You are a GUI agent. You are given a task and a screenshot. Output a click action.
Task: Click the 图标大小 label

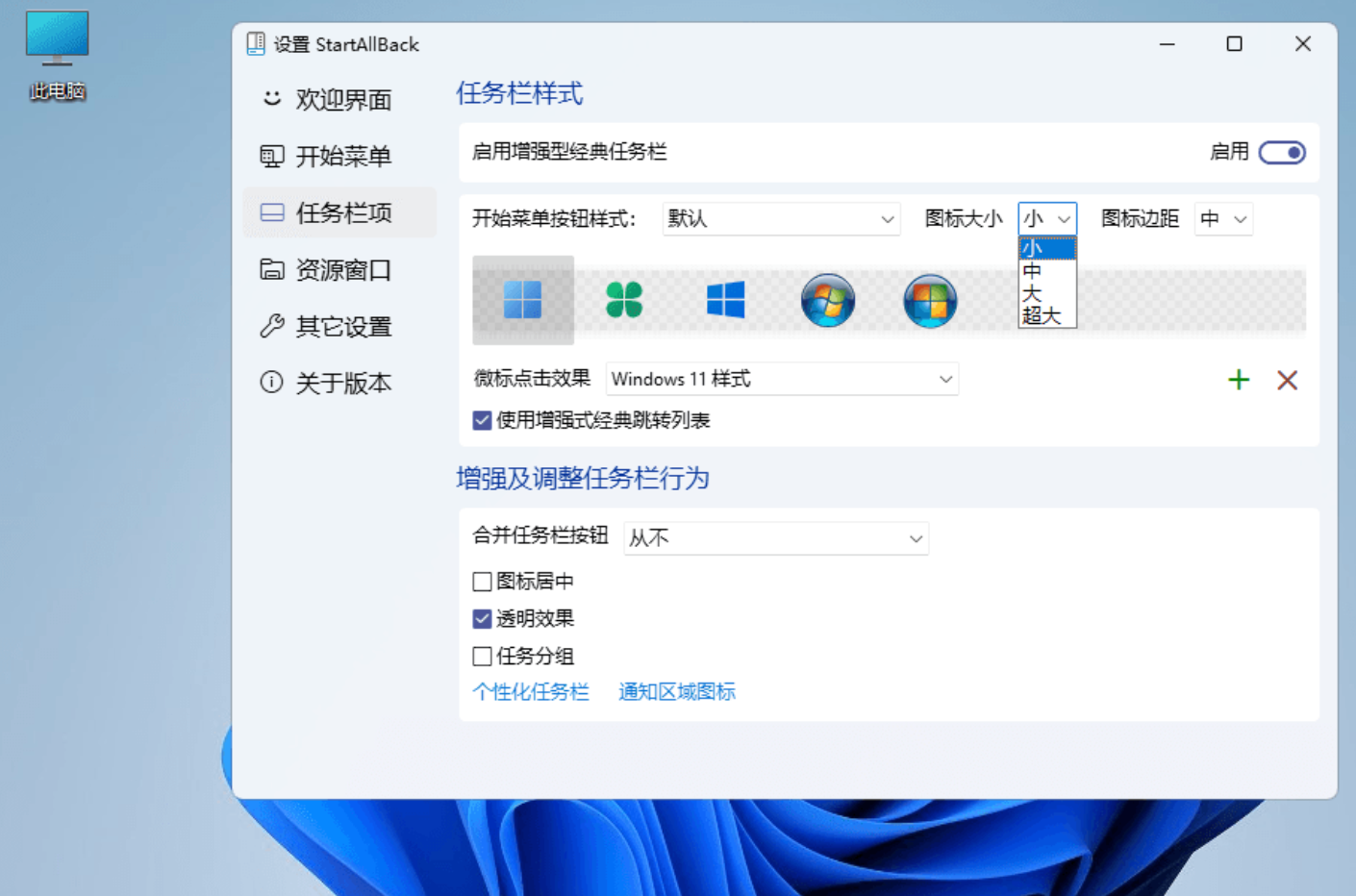coord(964,219)
